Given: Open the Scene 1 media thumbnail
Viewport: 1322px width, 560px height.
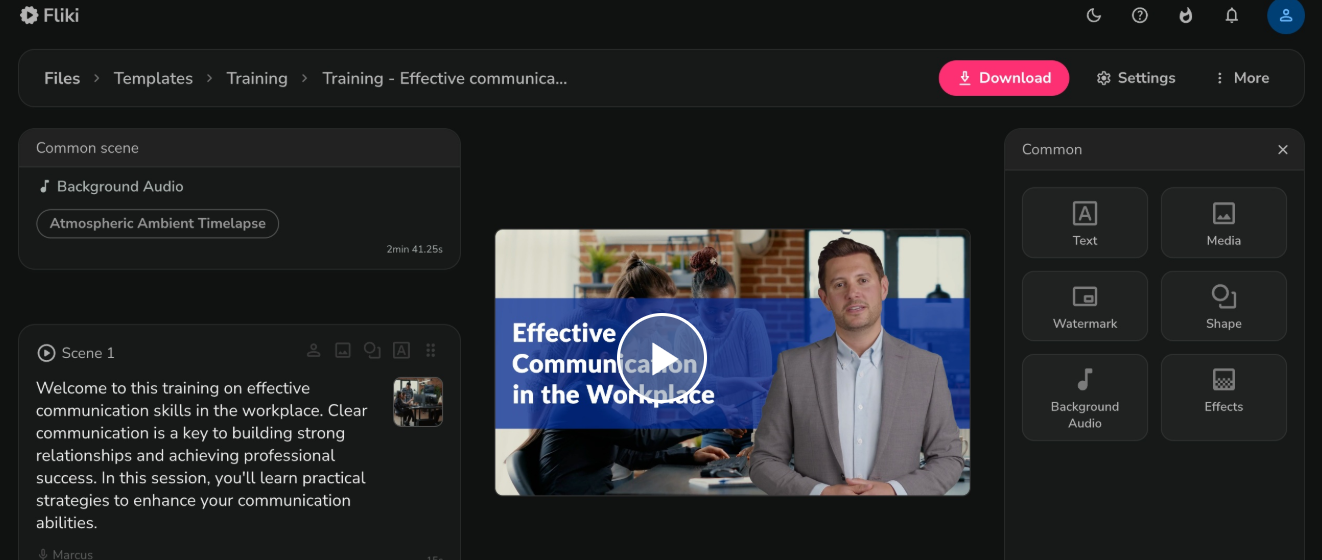Looking at the screenshot, I should 418,402.
